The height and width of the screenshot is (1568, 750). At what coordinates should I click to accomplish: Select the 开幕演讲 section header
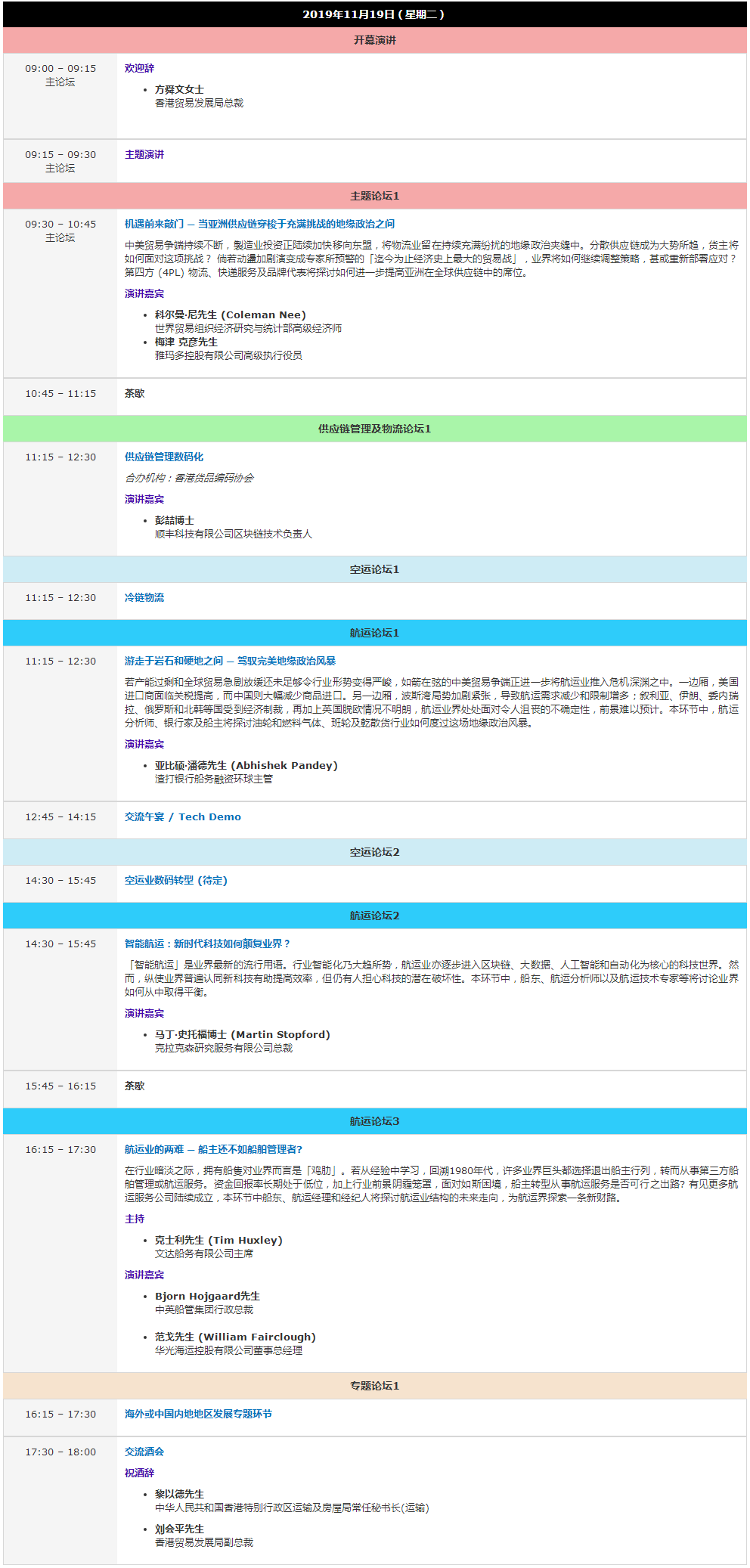[x=374, y=40]
